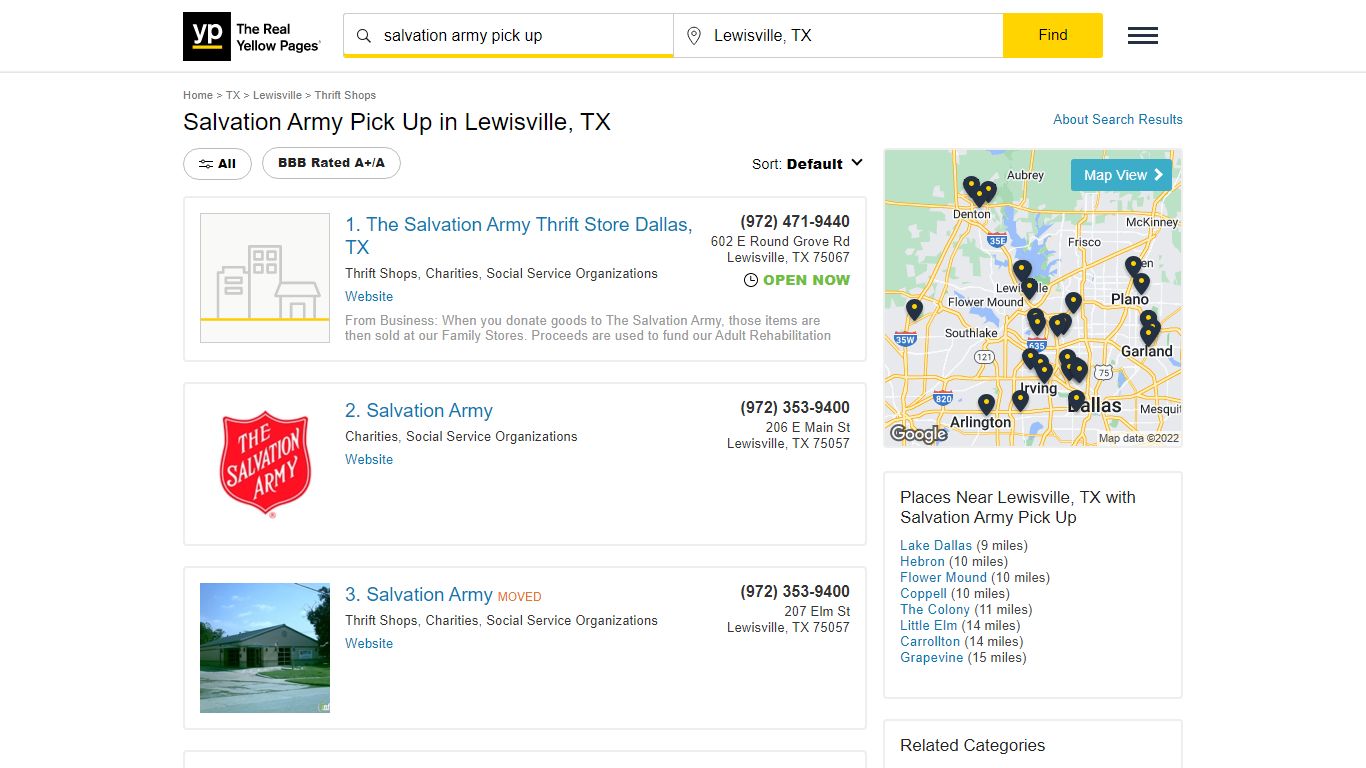
Task: Click the MOVED label on third listing
Action: (x=519, y=597)
